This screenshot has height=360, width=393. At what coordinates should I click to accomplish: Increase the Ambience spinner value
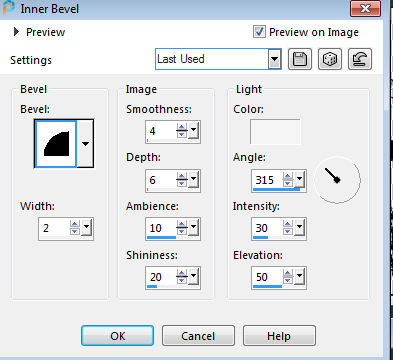[182, 224]
